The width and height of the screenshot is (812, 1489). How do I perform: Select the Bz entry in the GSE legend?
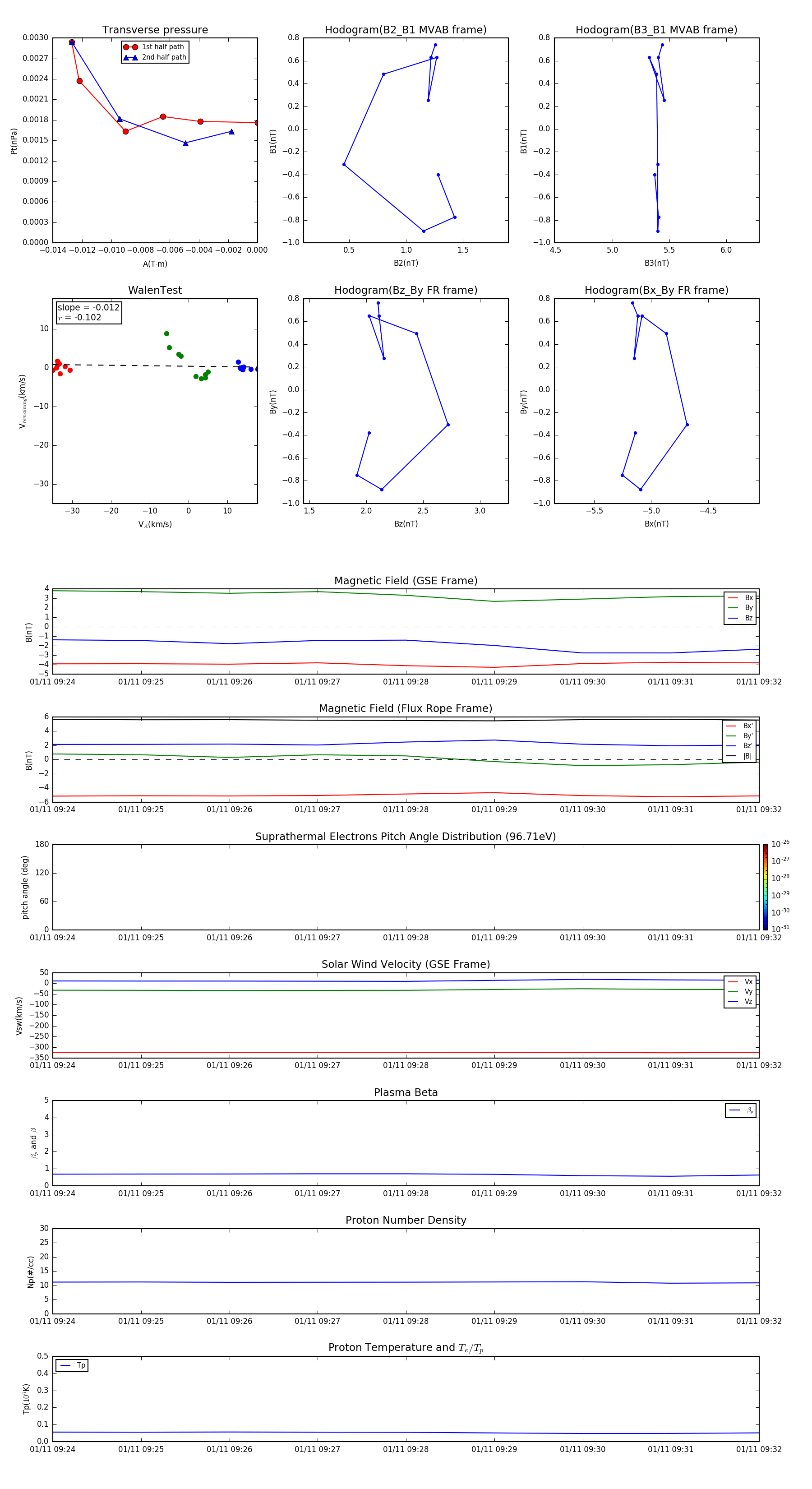pos(740,618)
